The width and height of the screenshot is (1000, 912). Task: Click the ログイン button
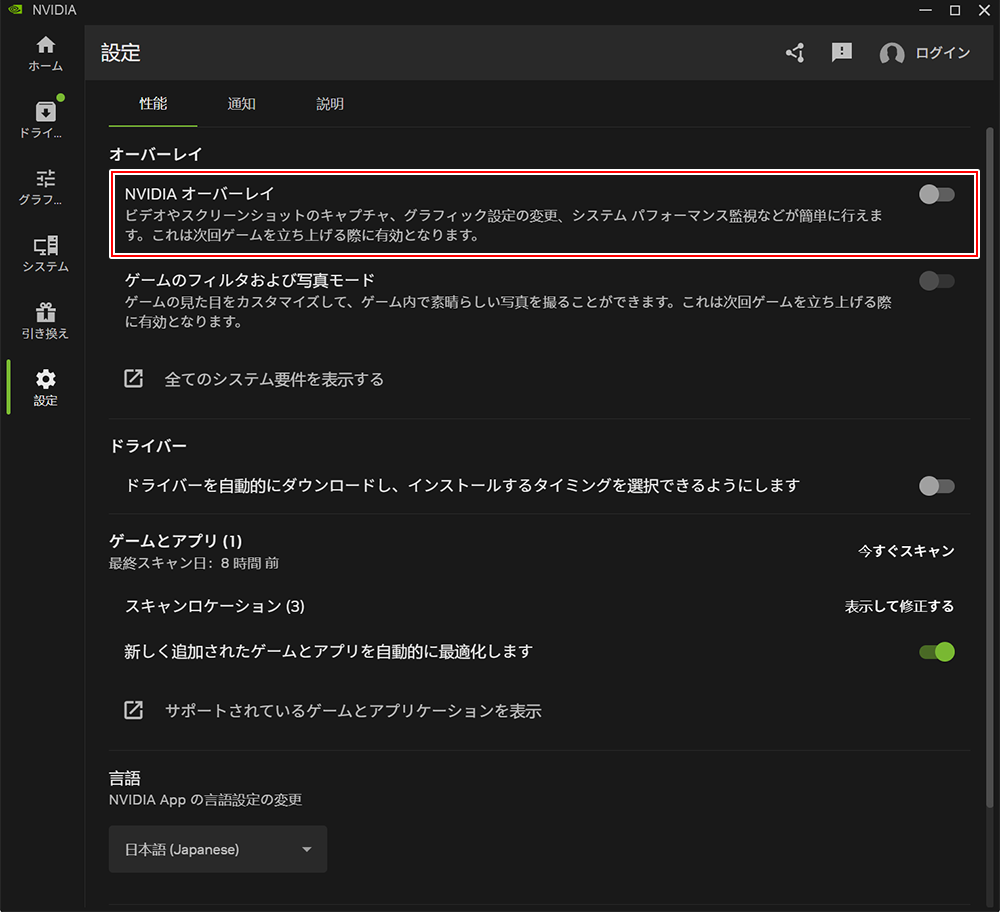click(943, 53)
